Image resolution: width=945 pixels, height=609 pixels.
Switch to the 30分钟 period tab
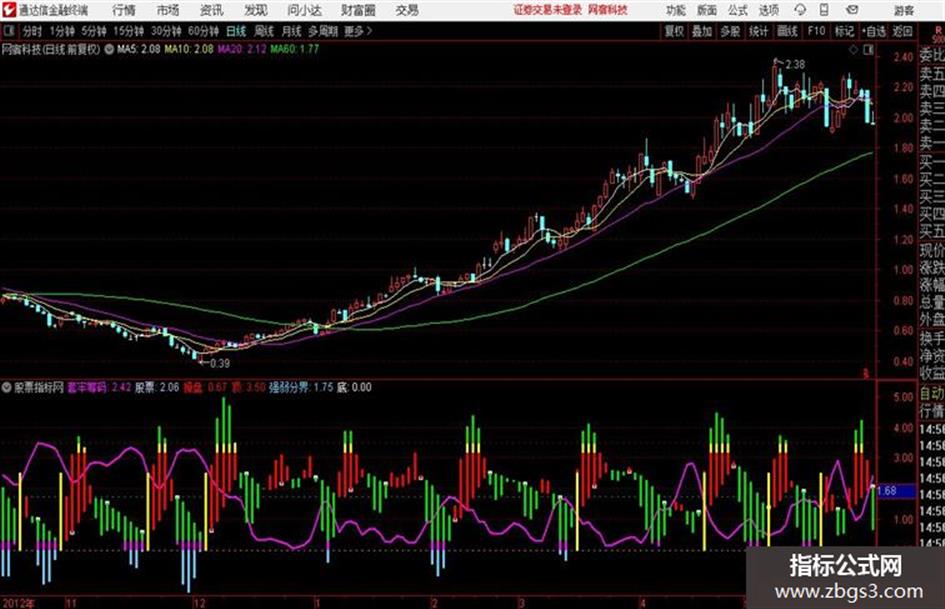click(x=166, y=31)
